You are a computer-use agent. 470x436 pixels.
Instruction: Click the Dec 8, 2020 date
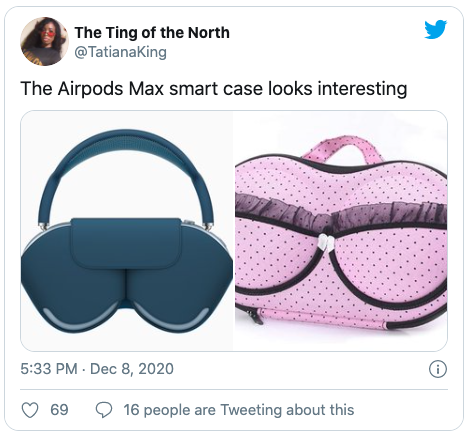[x=132, y=369]
